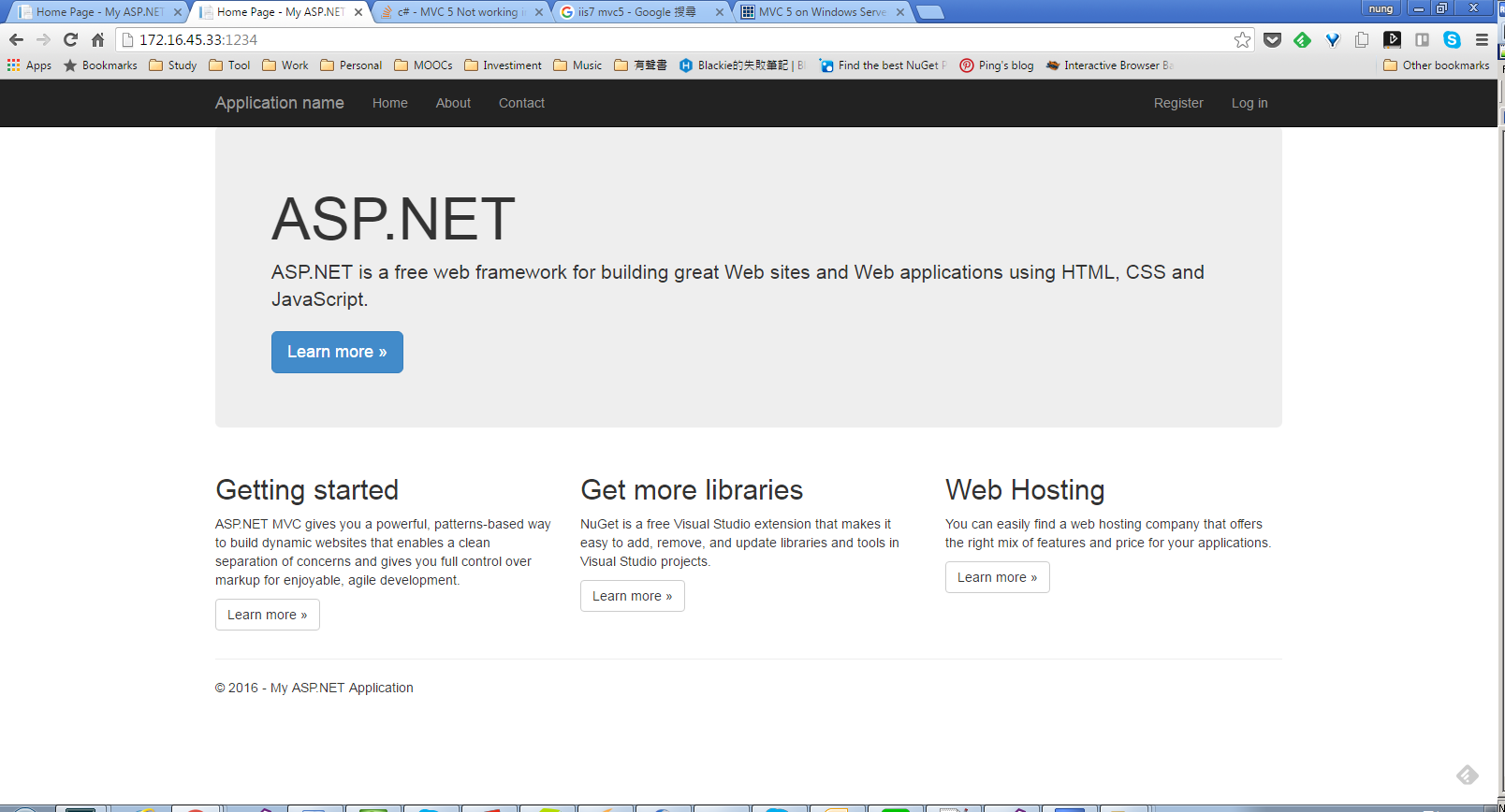This screenshot has height=812, width=1505.
Task: Click the 2016 My ASP.NET Application footer
Action: click(x=314, y=688)
